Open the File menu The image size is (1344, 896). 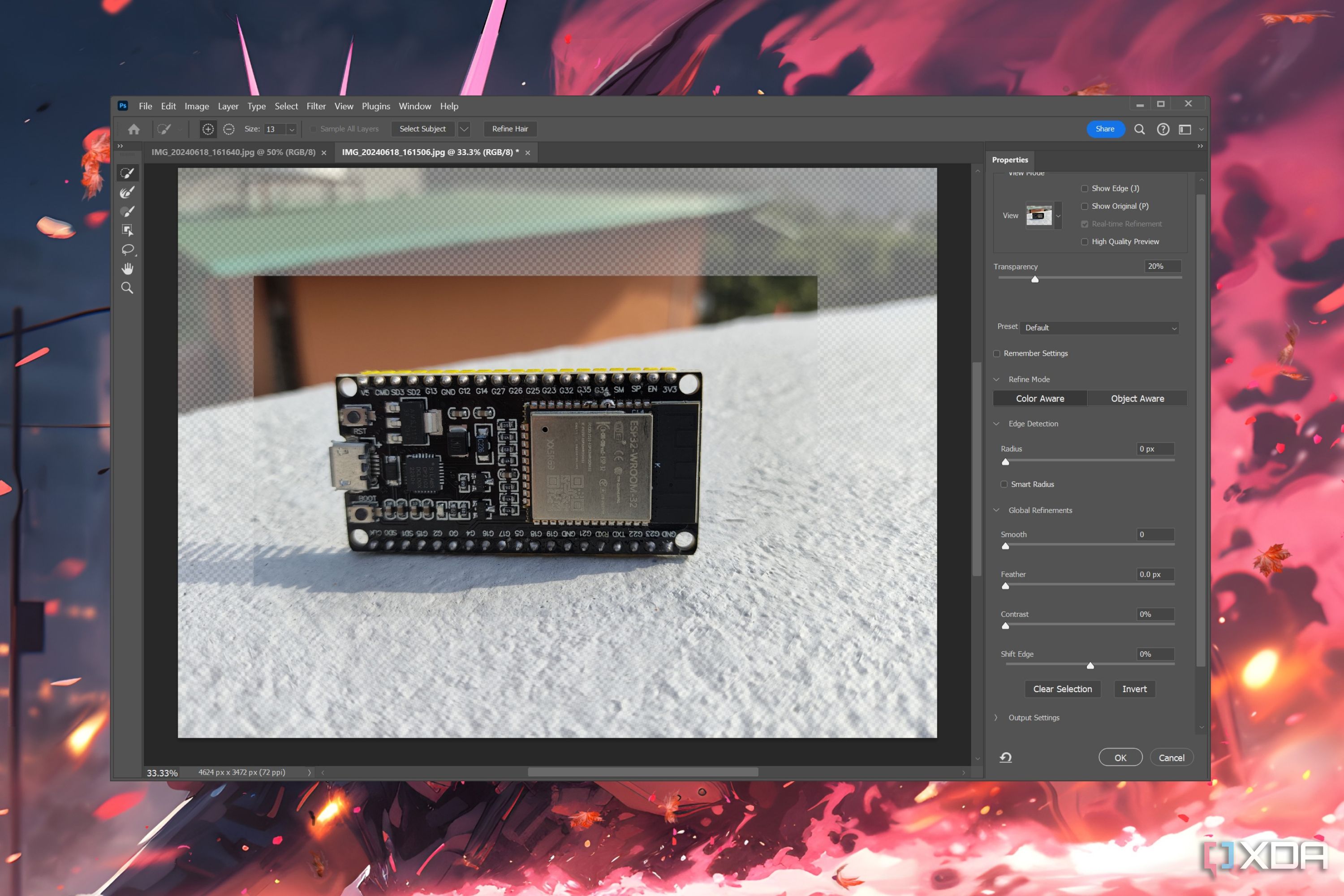point(145,106)
